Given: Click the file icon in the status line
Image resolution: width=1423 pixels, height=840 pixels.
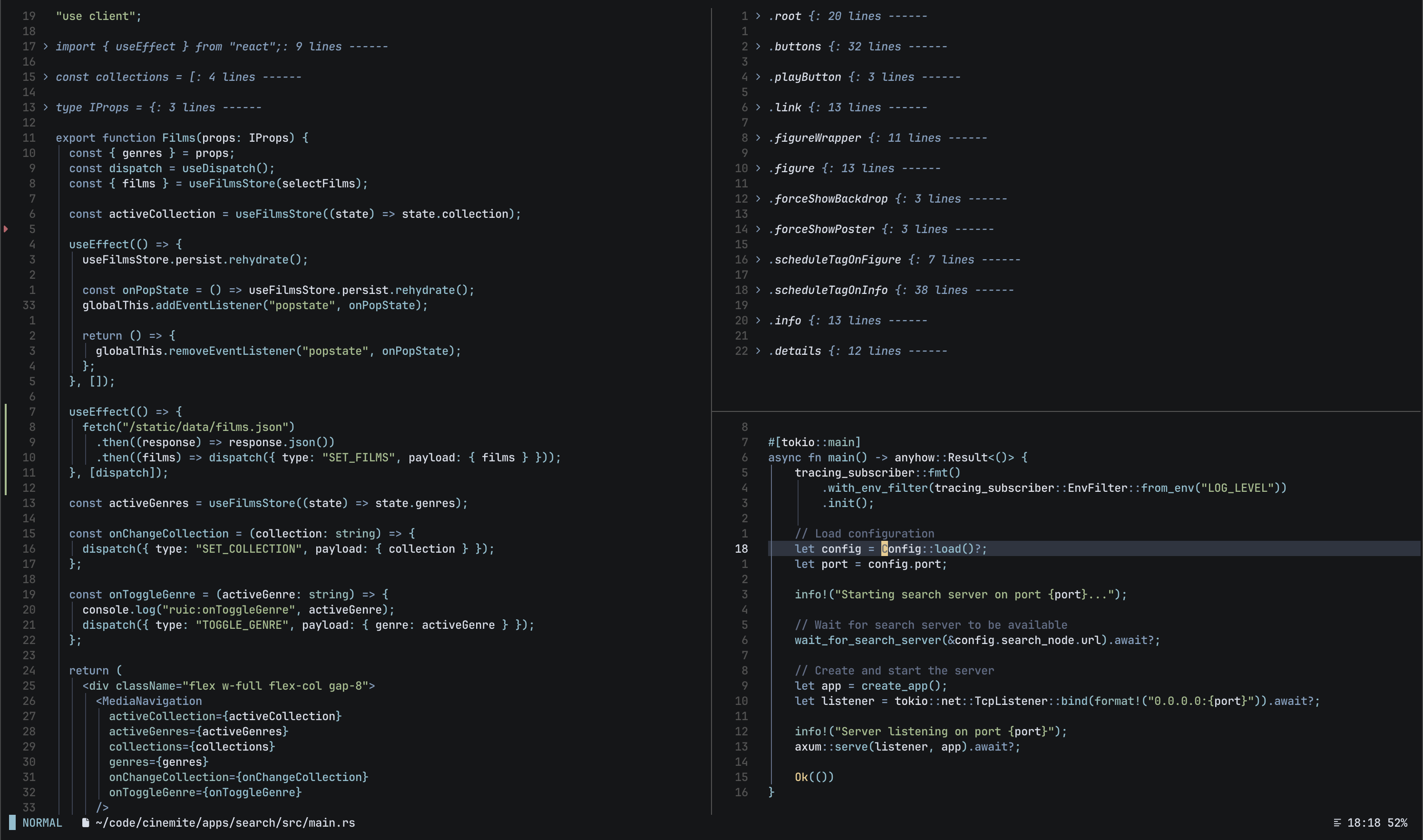Looking at the screenshot, I should (x=86, y=822).
